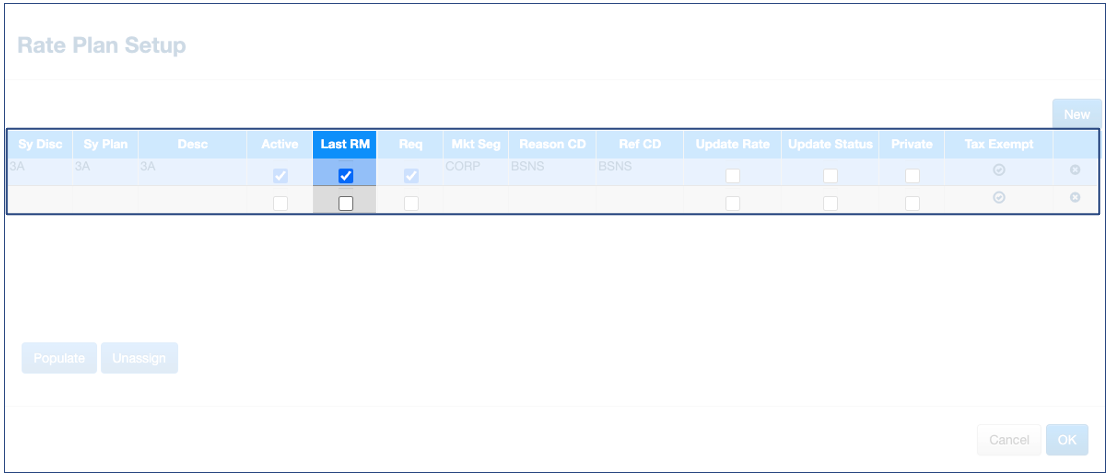Cancel the Rate Plan Setup dialog
1109x475 pixels.
coord(1008,440)
